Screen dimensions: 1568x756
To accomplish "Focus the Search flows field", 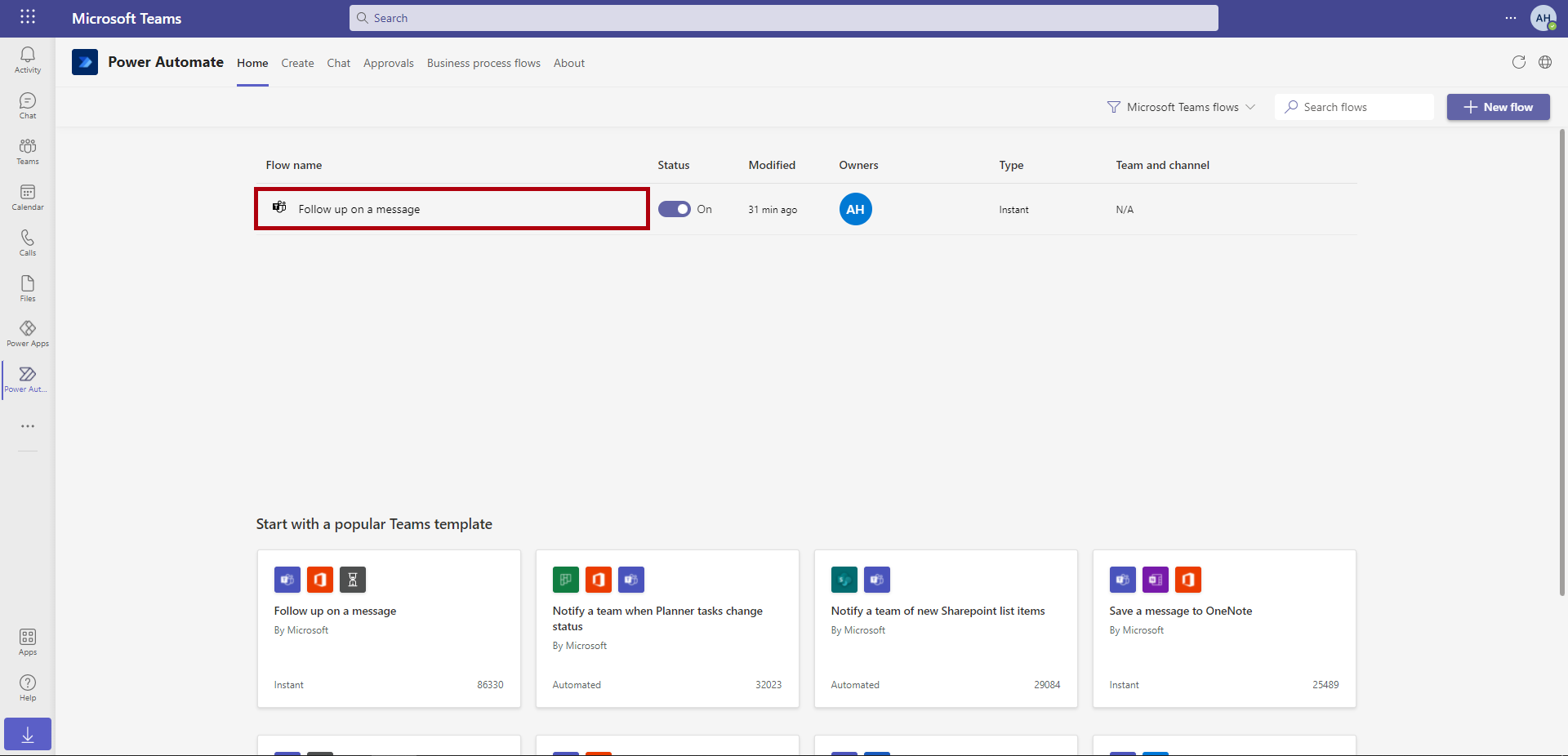I will (x=1354, y=107).
